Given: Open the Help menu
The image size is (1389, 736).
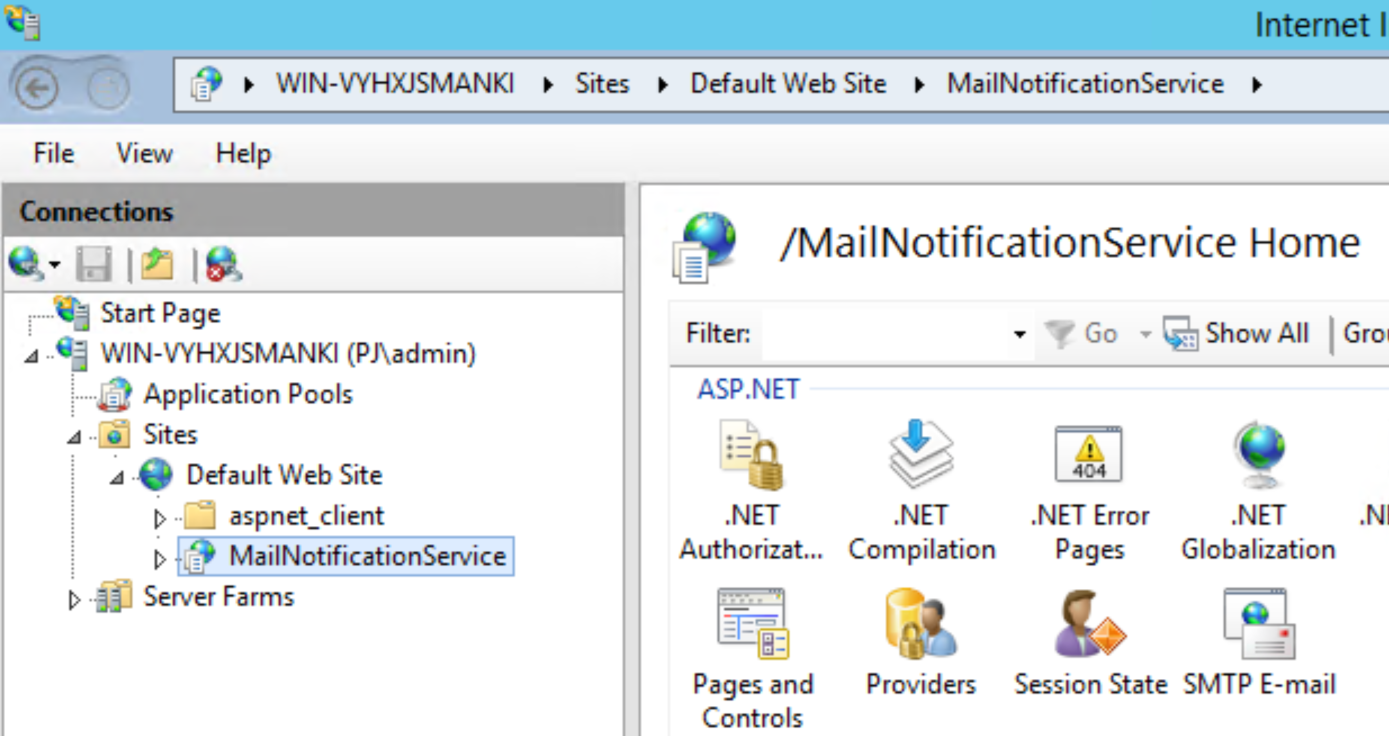Looking at the screenshot, I should tap(243, 153).
